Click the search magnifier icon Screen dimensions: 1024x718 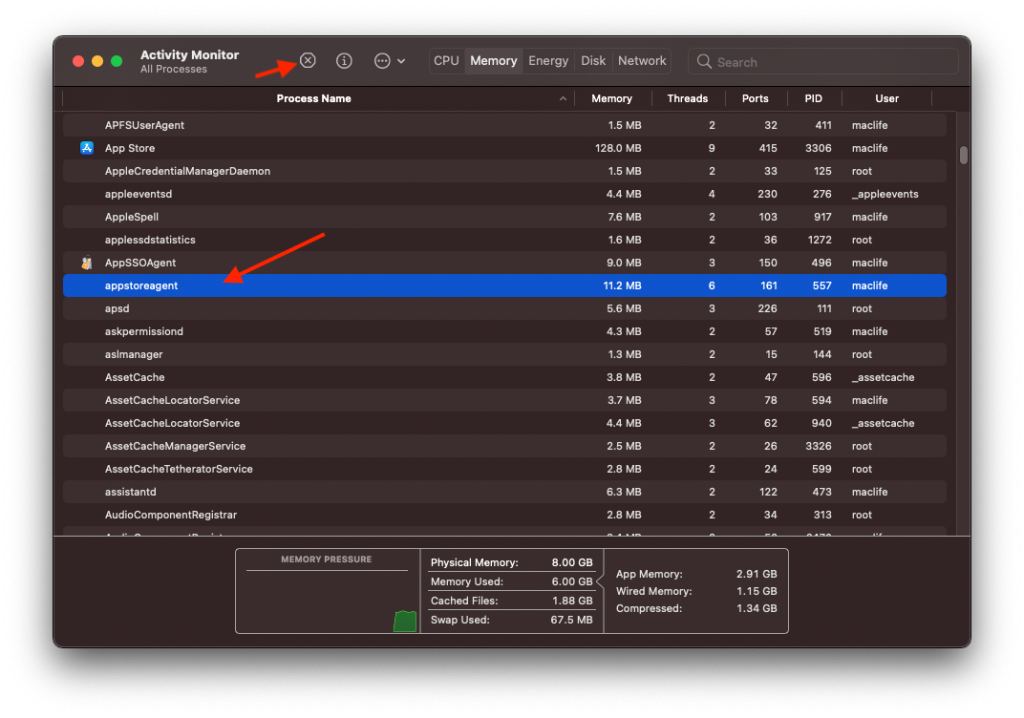pyautogui.click(x=703, y=61)
